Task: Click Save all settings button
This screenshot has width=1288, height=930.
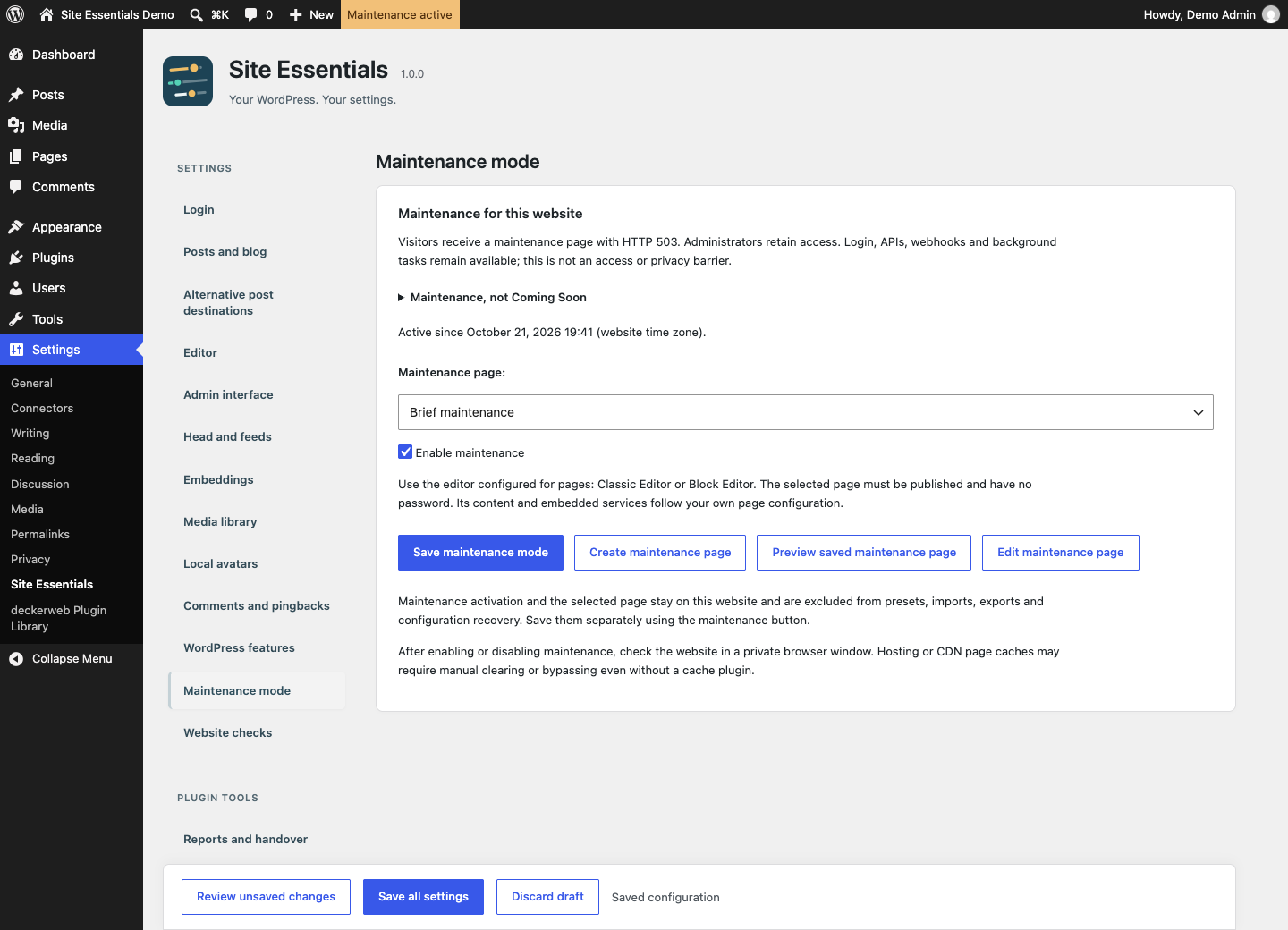Action: (x=423, y=897)
